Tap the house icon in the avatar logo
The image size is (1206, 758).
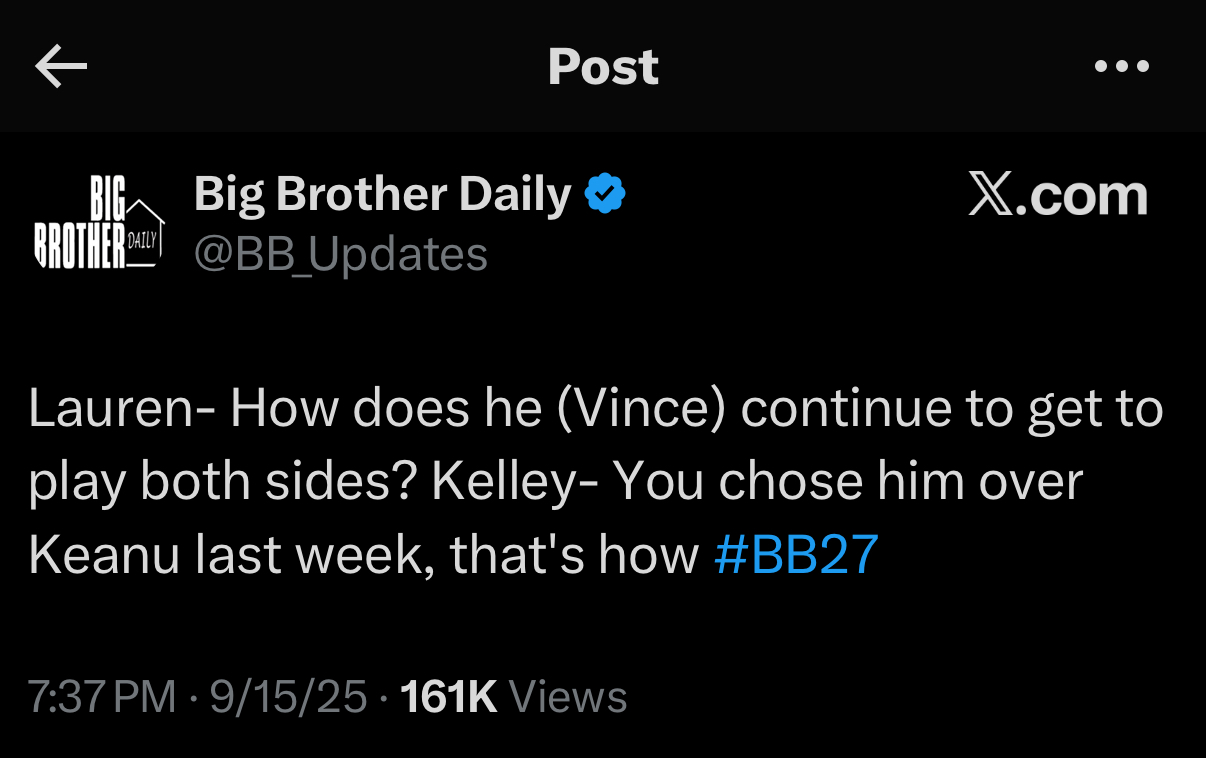click(145, 230)
